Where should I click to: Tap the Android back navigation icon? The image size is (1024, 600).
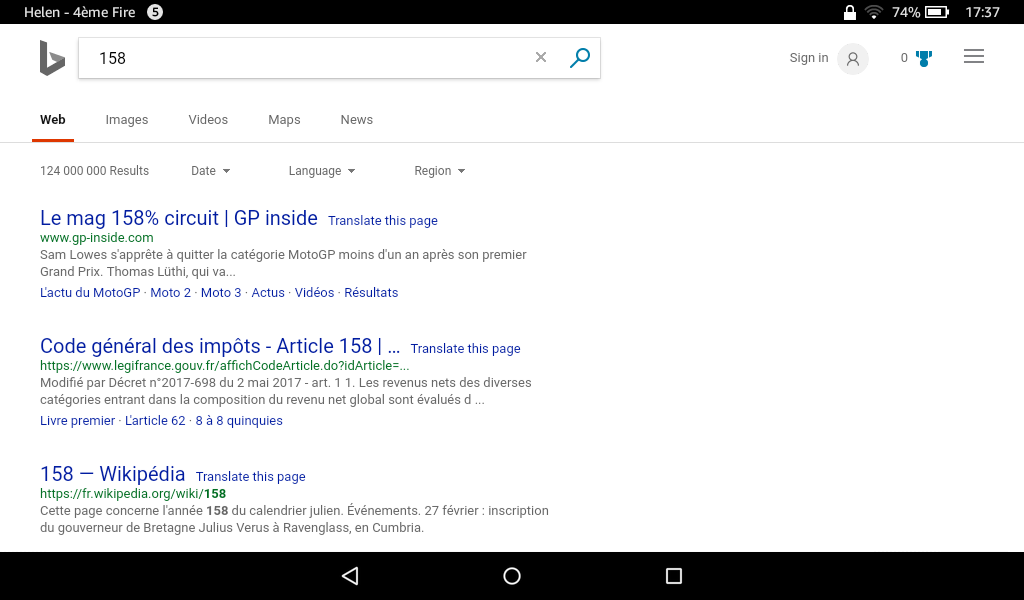350,576
